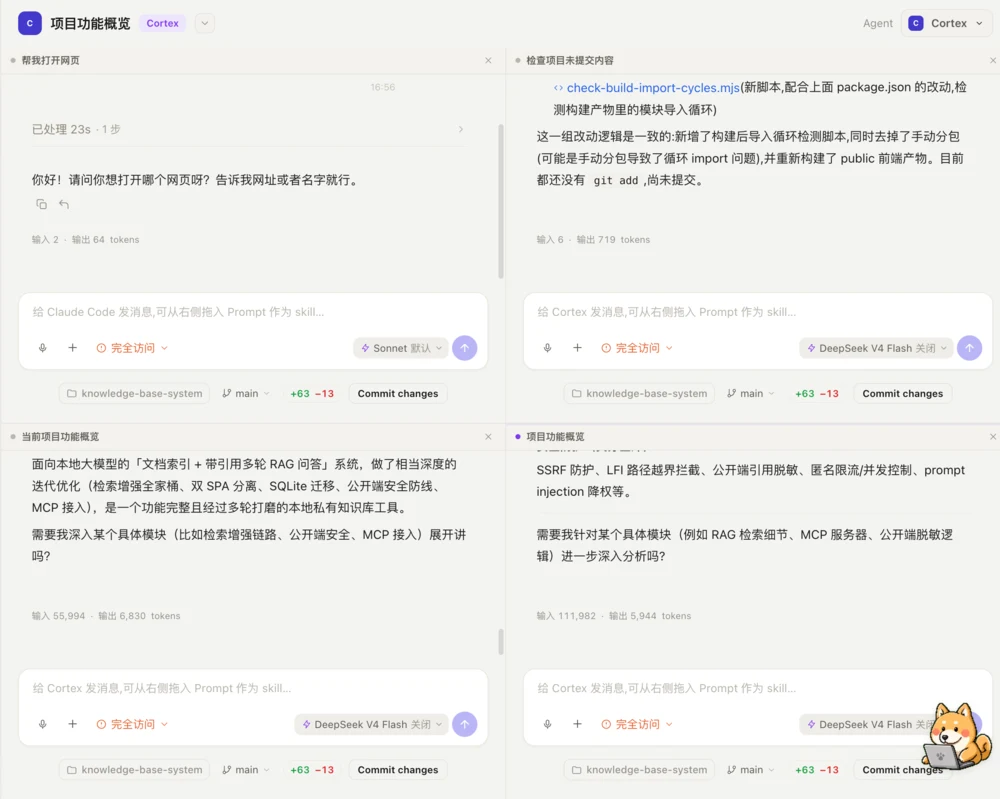Send message in 检查项目未提交内容 panel

(x=969, y=348)
